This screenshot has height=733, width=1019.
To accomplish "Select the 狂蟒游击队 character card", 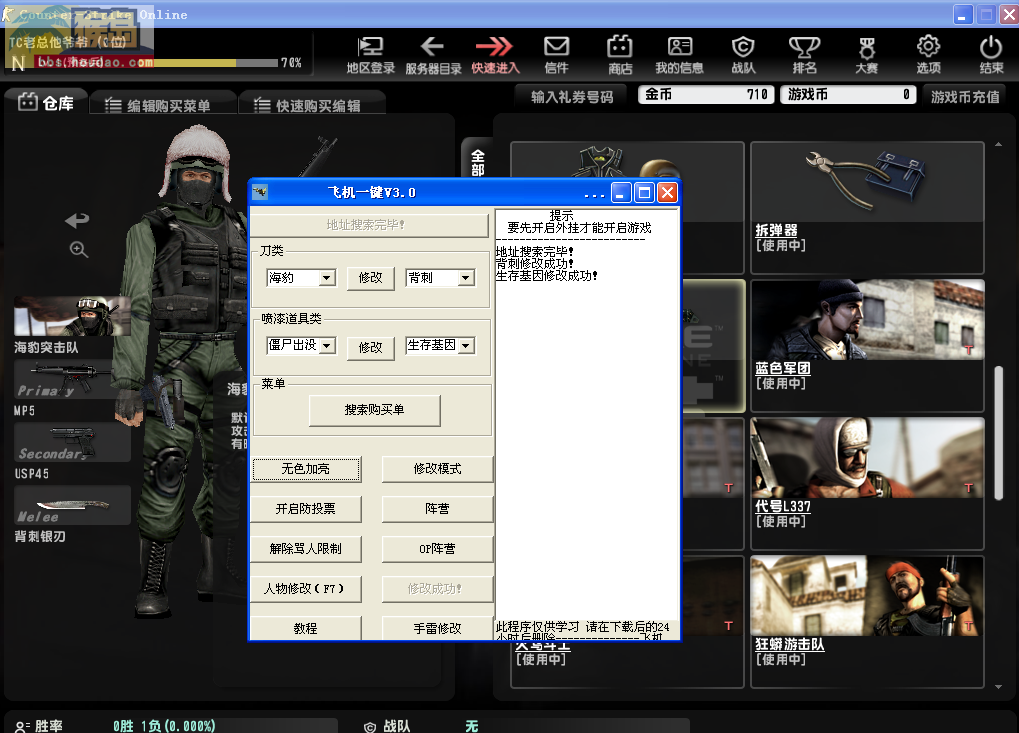I will click(x=867, y=621).
